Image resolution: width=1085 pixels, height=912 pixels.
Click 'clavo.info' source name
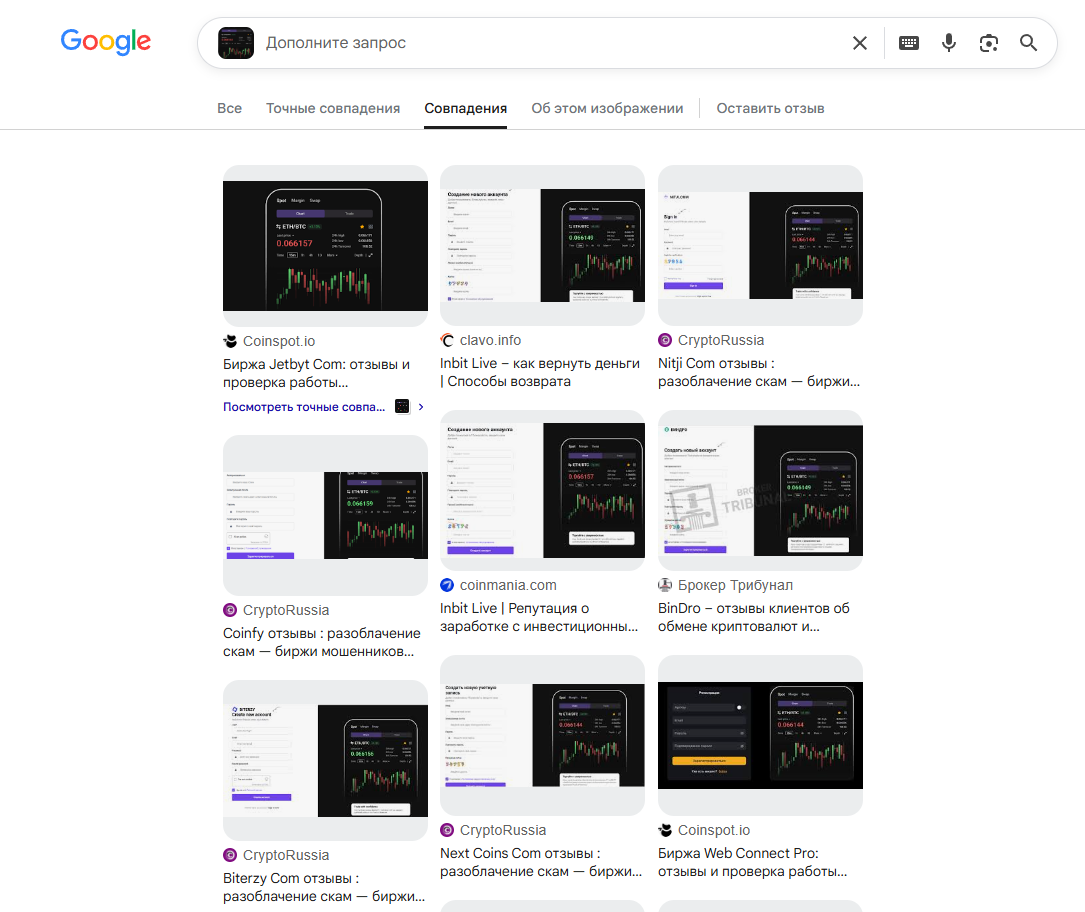click(x=491, y=340)
